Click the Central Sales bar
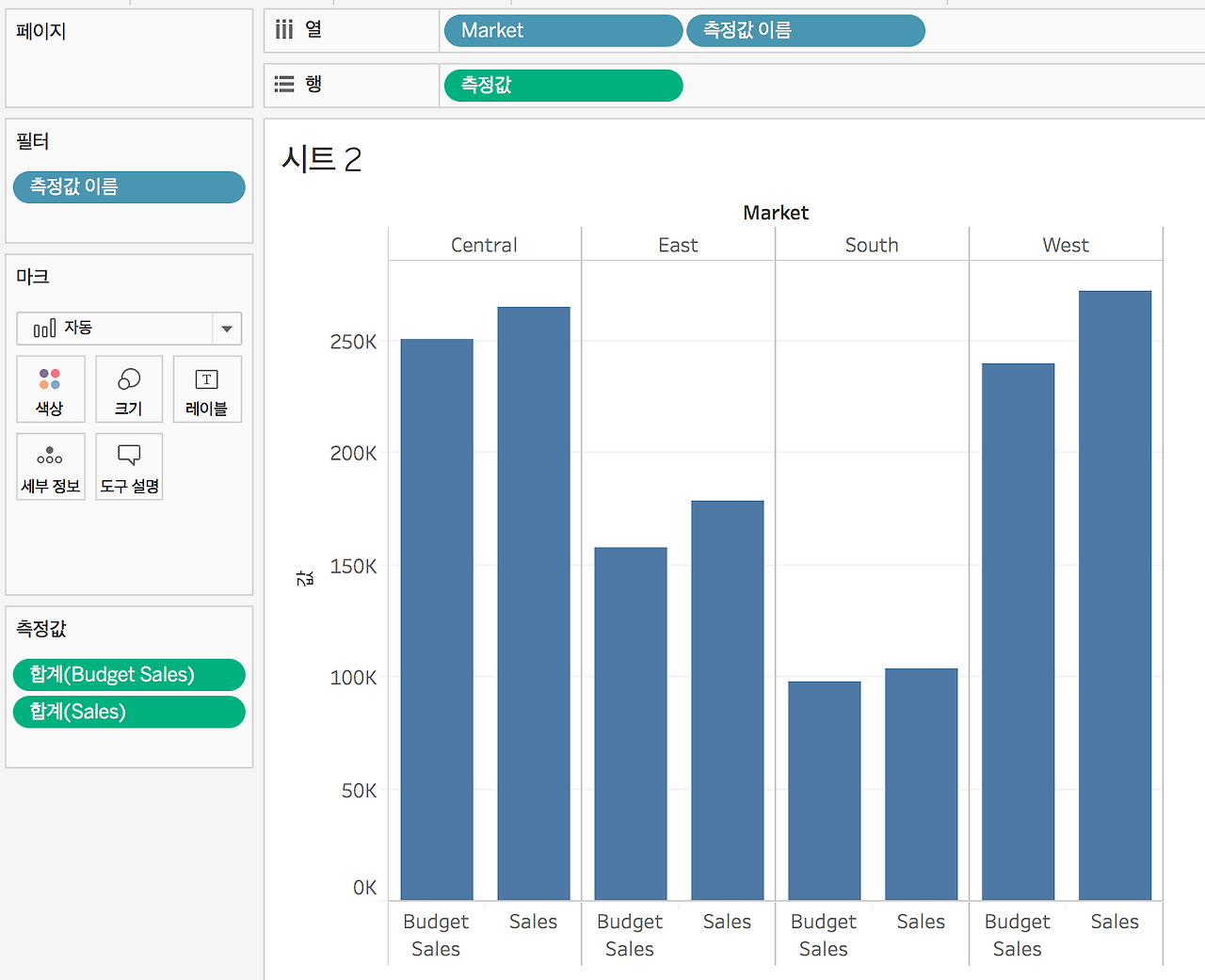The image size is (1205, 980). pyautogui.click(x=534, y=603)
